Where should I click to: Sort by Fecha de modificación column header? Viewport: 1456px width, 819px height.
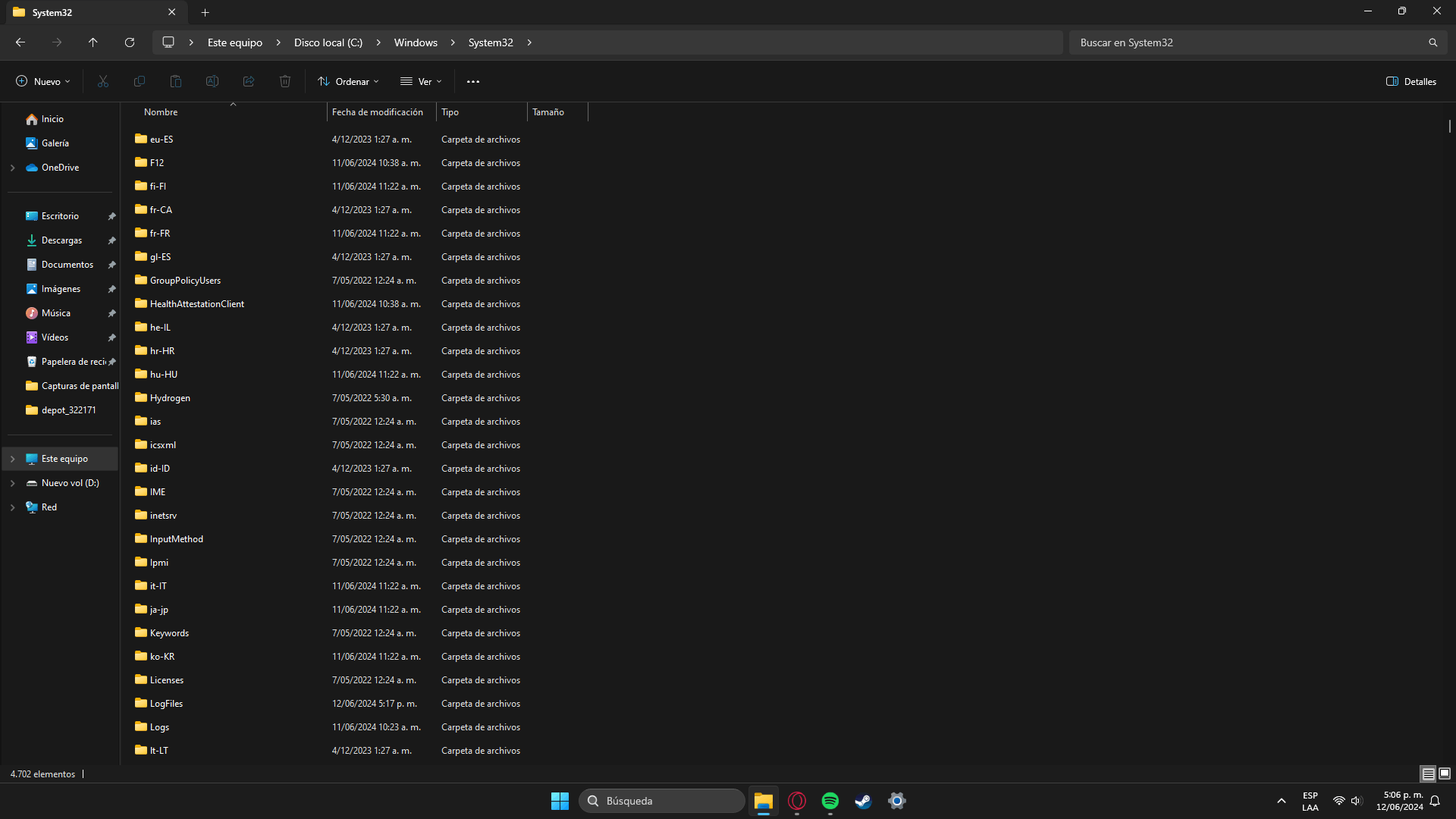pyautogui.click(x=378, y=112)
